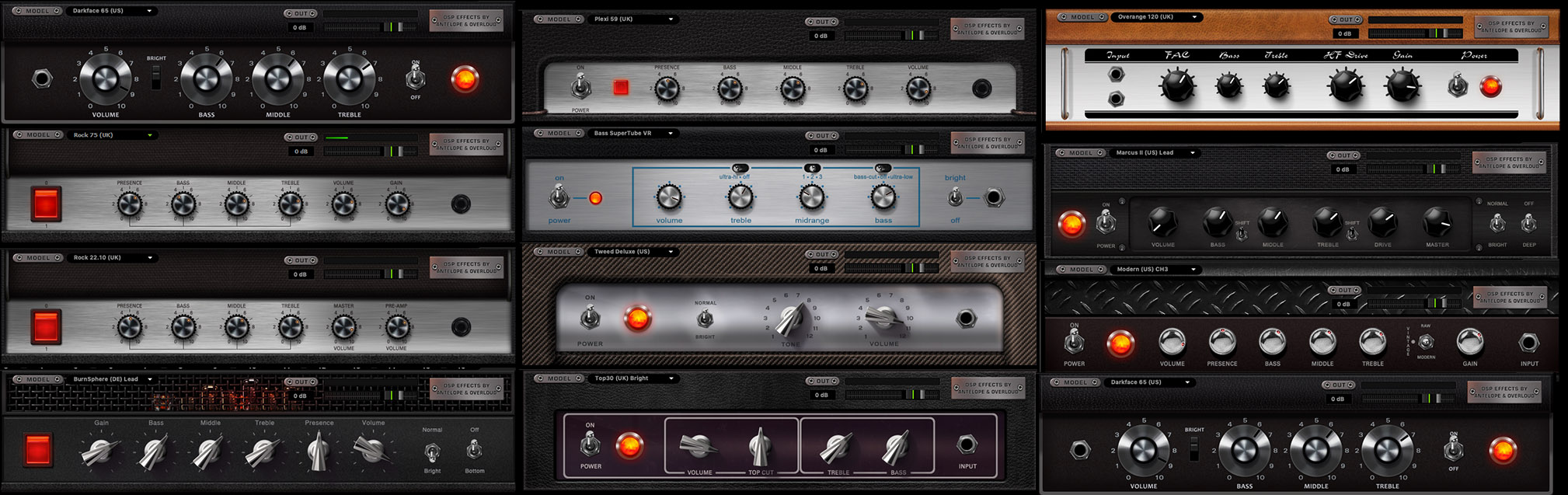
Task: Click the Modern CH3 Presence knob
Action: 1222,341
